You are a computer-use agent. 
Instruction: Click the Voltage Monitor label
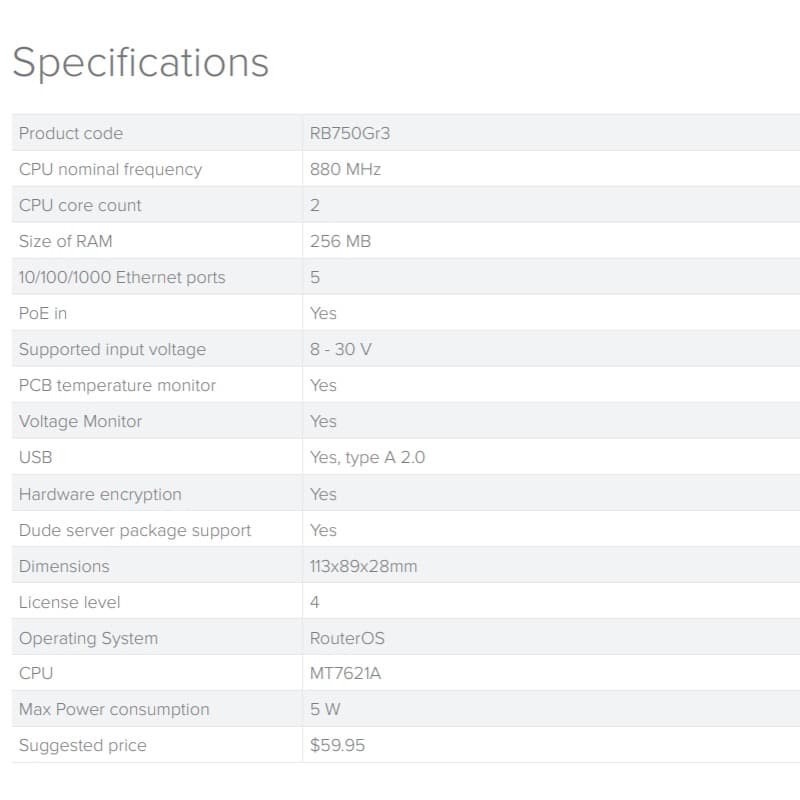[80, 421]
